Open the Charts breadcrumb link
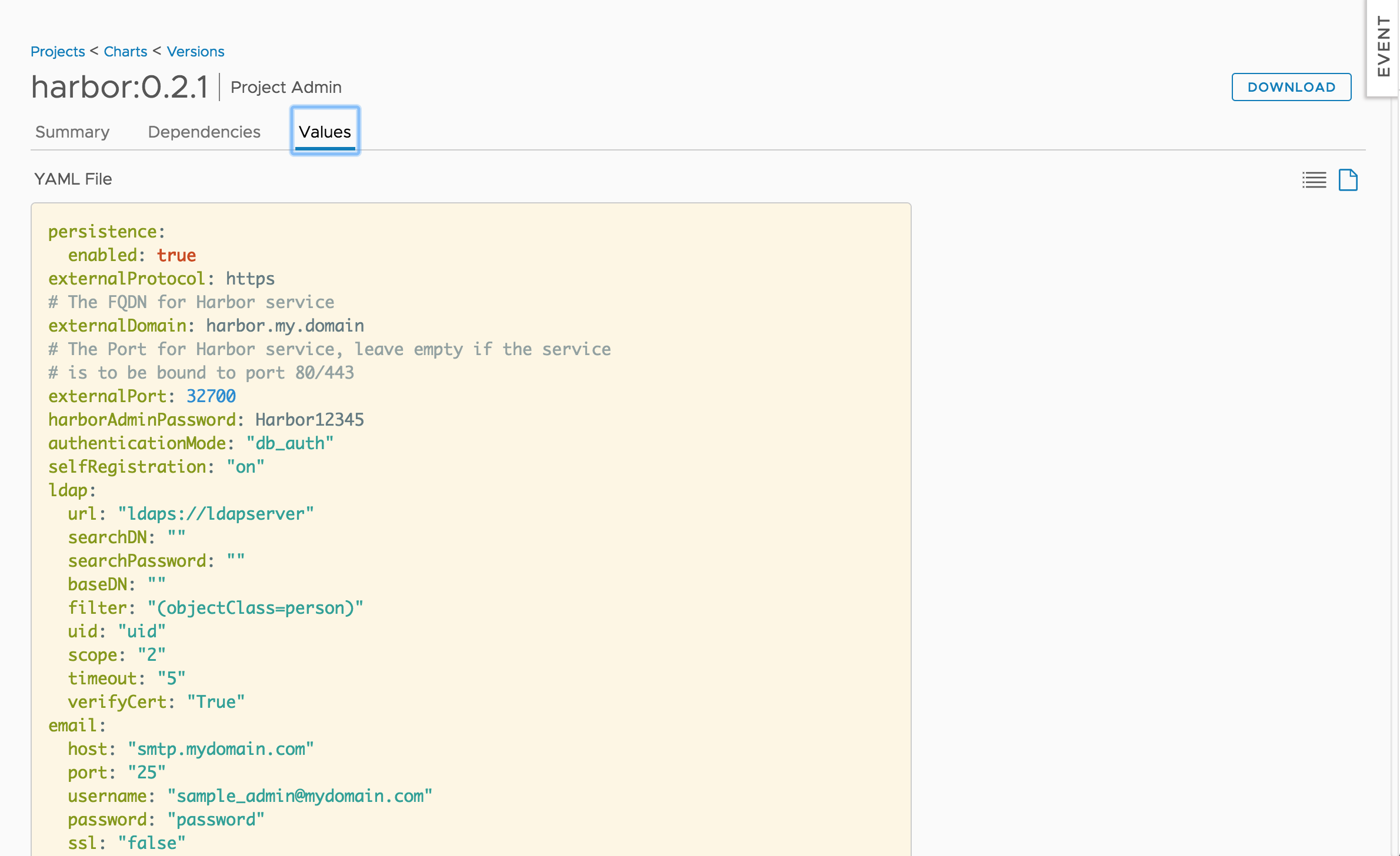The image size is (1400, 856). pos(124,51)
